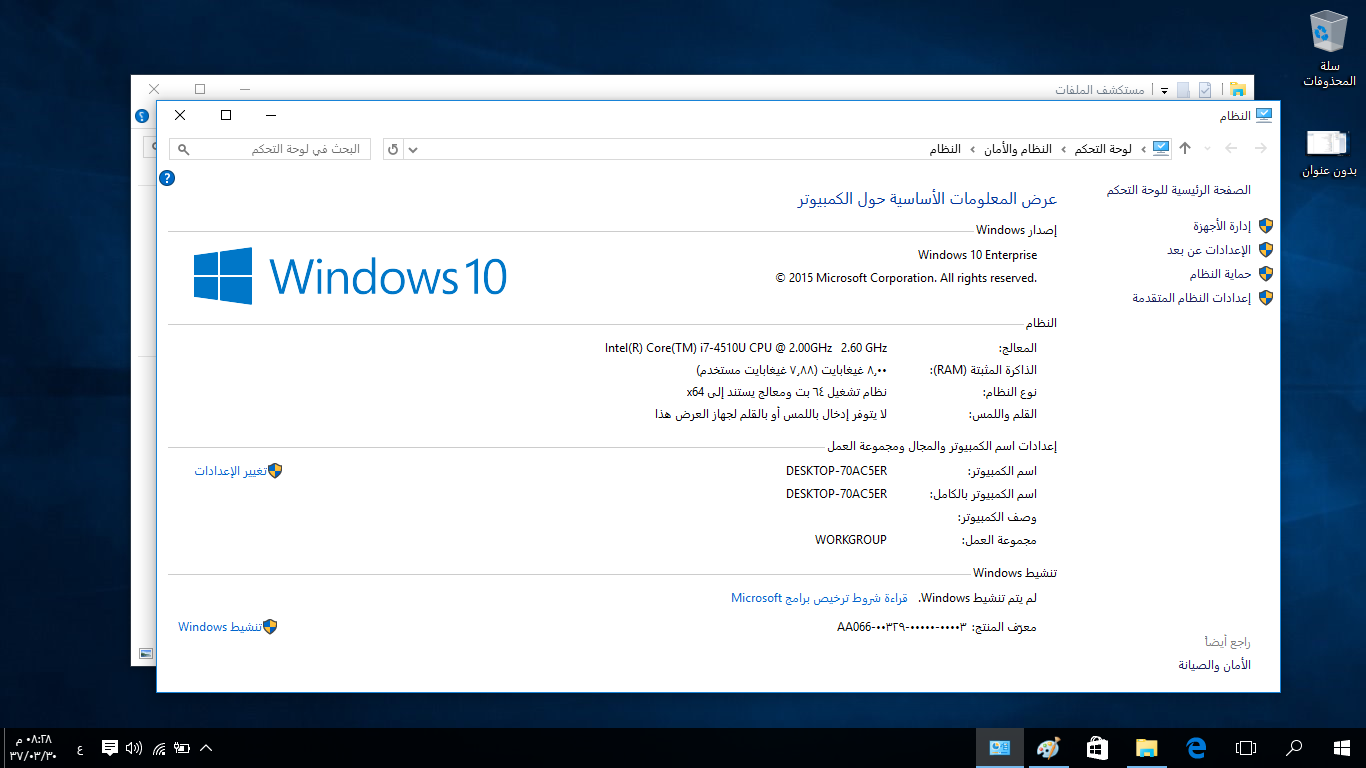Click the folder icon in File Explorer's title bar
This screenshot has height=768, width=1366.
pos(1237,90)
